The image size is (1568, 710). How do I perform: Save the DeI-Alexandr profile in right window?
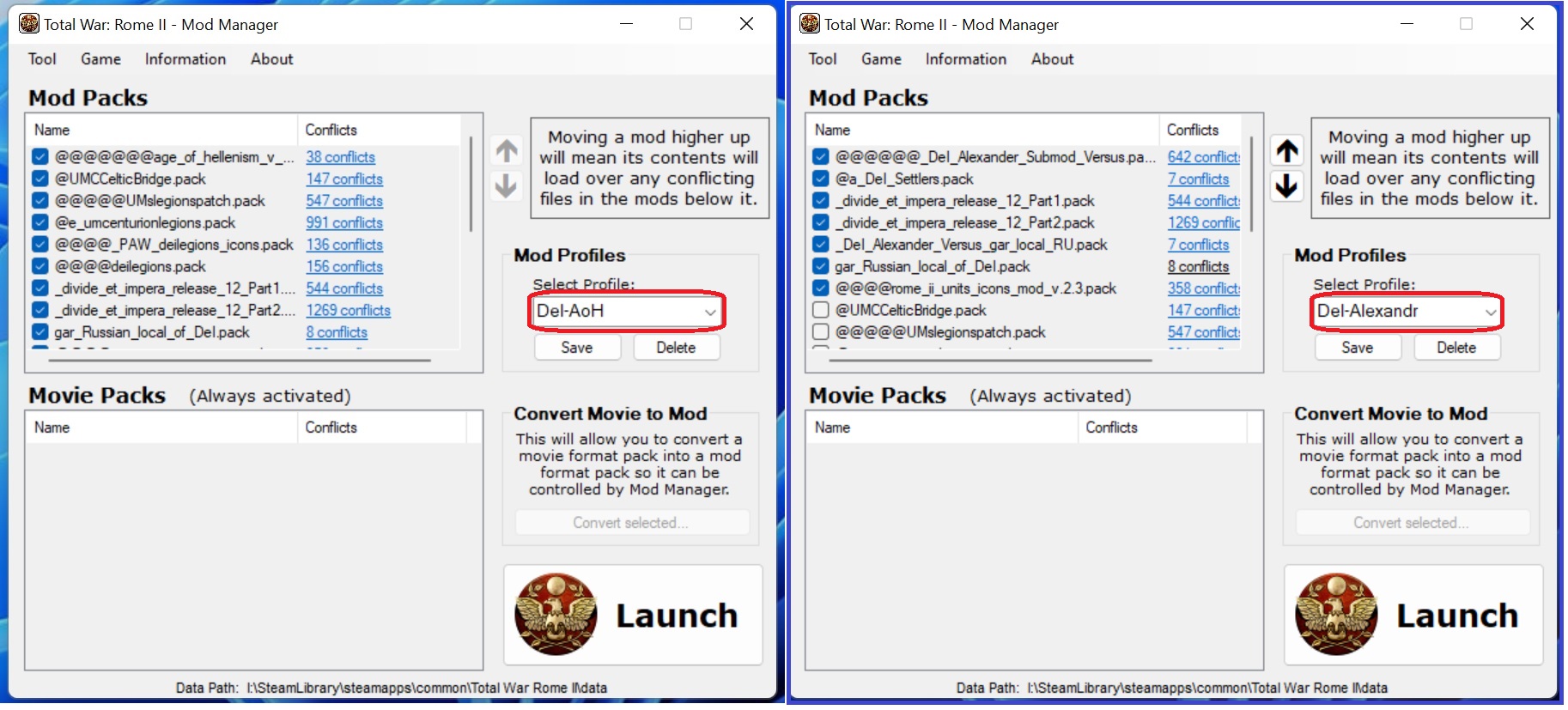[1358, 348]
